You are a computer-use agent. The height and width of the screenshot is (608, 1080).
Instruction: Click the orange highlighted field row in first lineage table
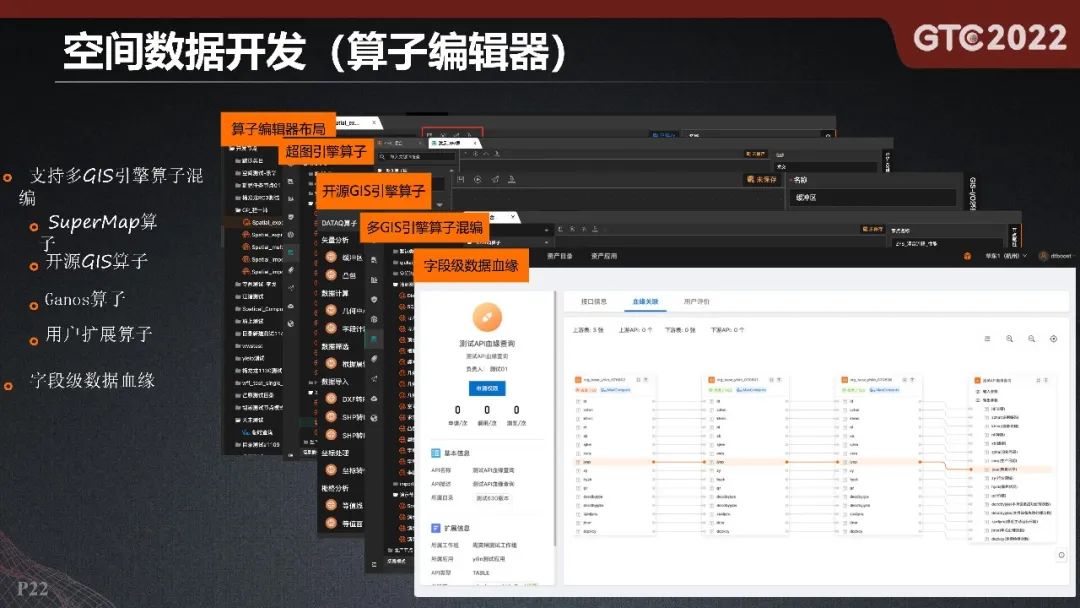click(613, 462)
